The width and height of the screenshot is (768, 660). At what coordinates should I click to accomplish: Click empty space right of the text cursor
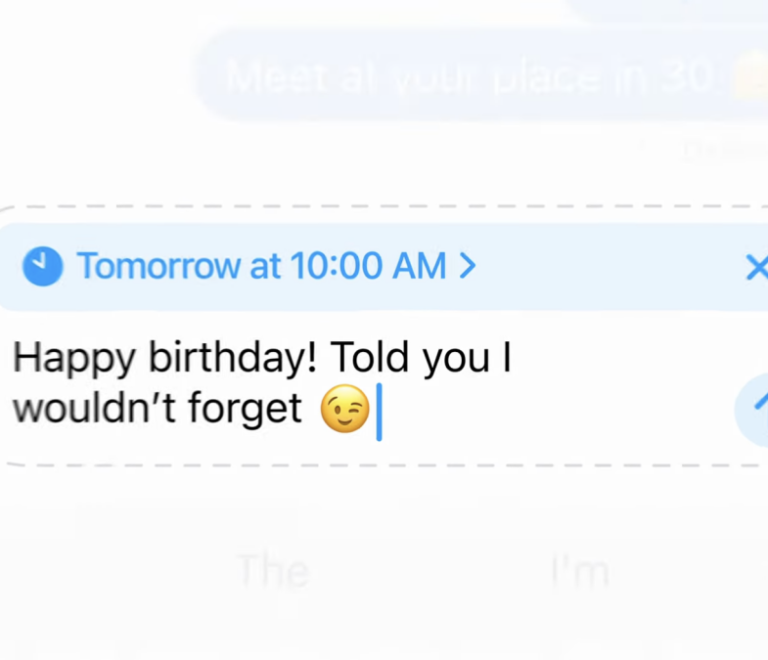(x=550, y=410)
